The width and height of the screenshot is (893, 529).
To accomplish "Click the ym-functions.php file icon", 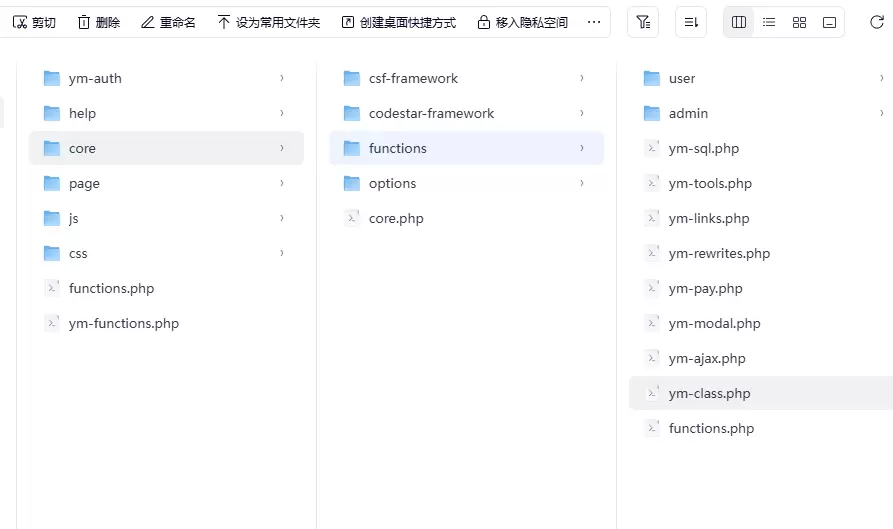I will [x=52, y=323].
